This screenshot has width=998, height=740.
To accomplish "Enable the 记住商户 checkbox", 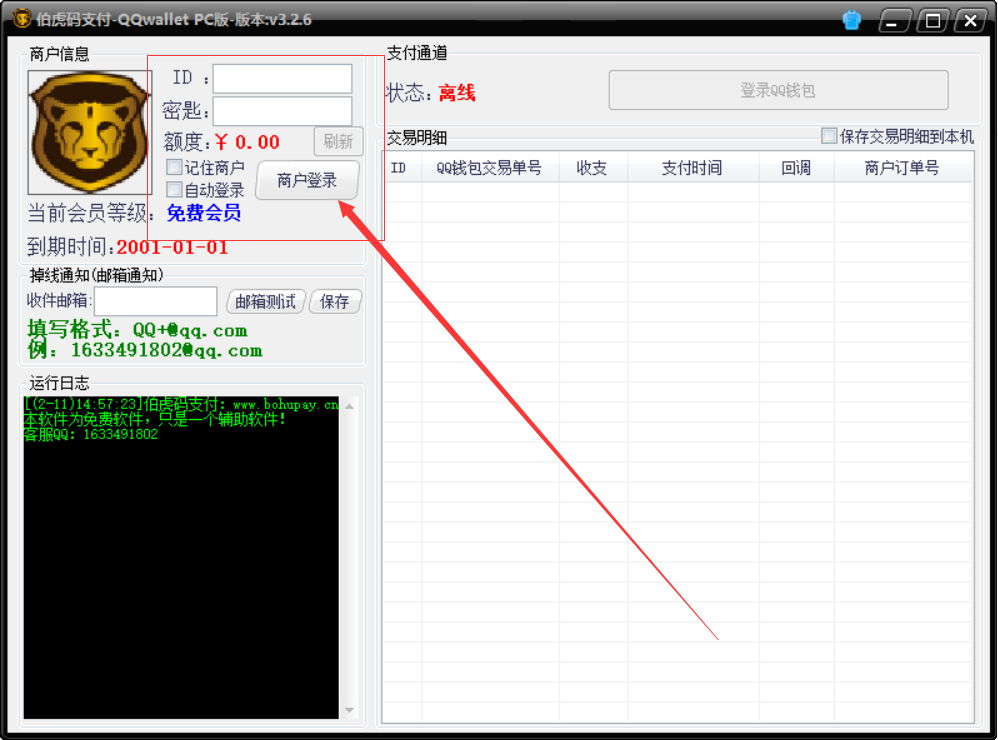I will (x=173, y=167).
